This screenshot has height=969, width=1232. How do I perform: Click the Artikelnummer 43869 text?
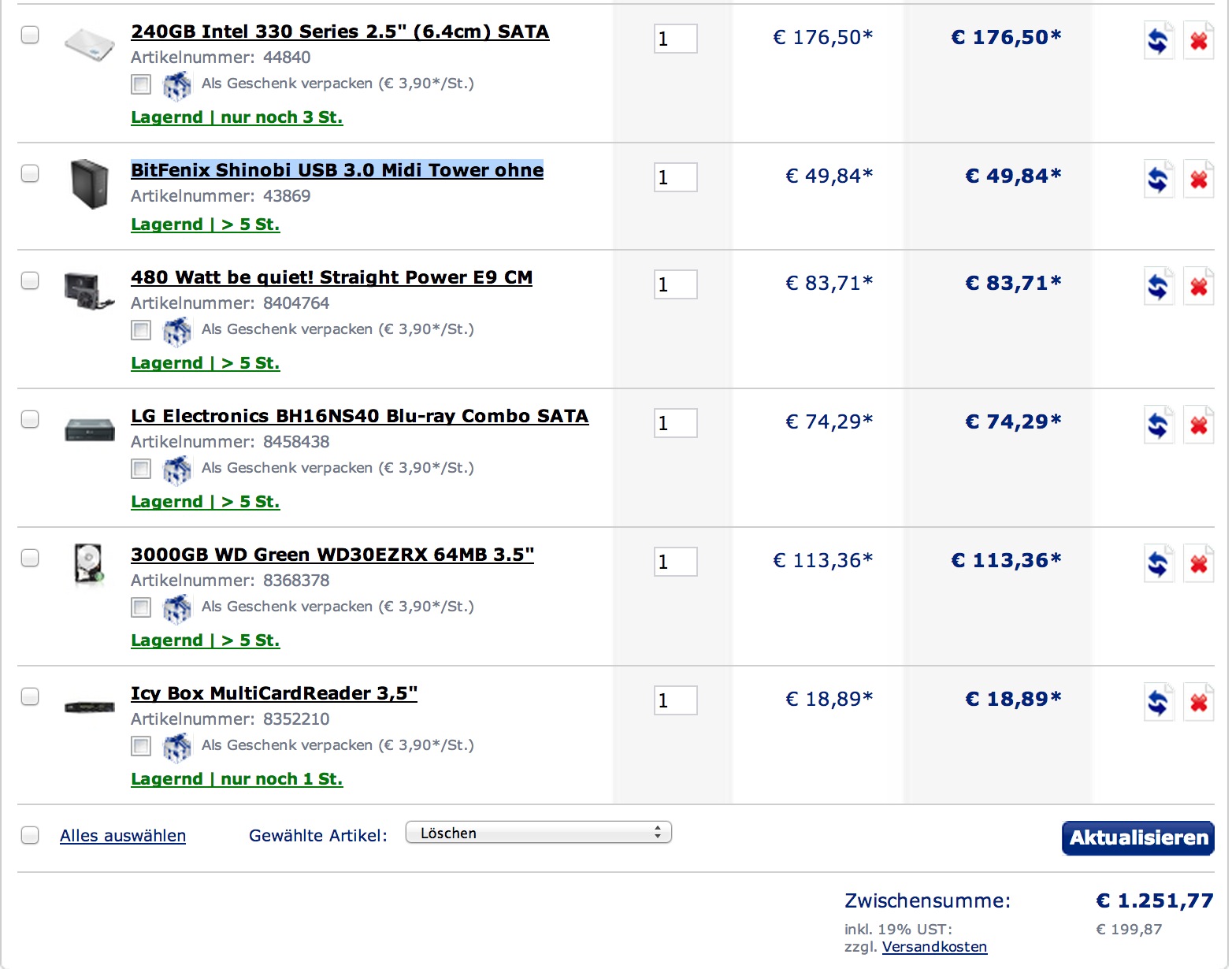[221, 196]
